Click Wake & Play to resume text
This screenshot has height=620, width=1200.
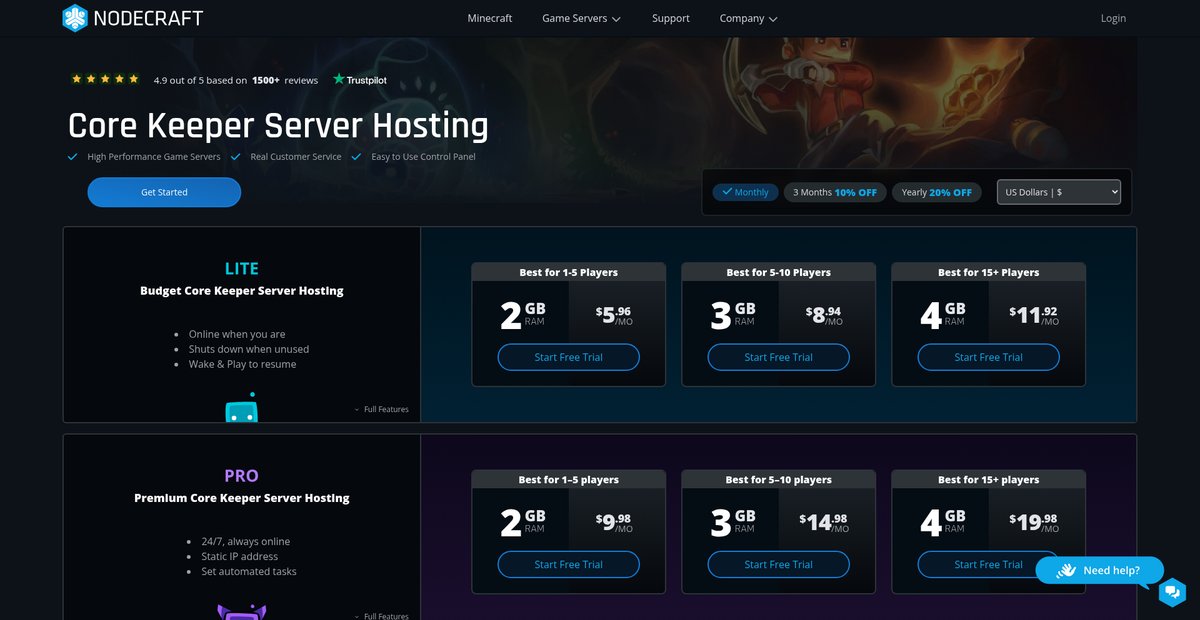point(242,364)
